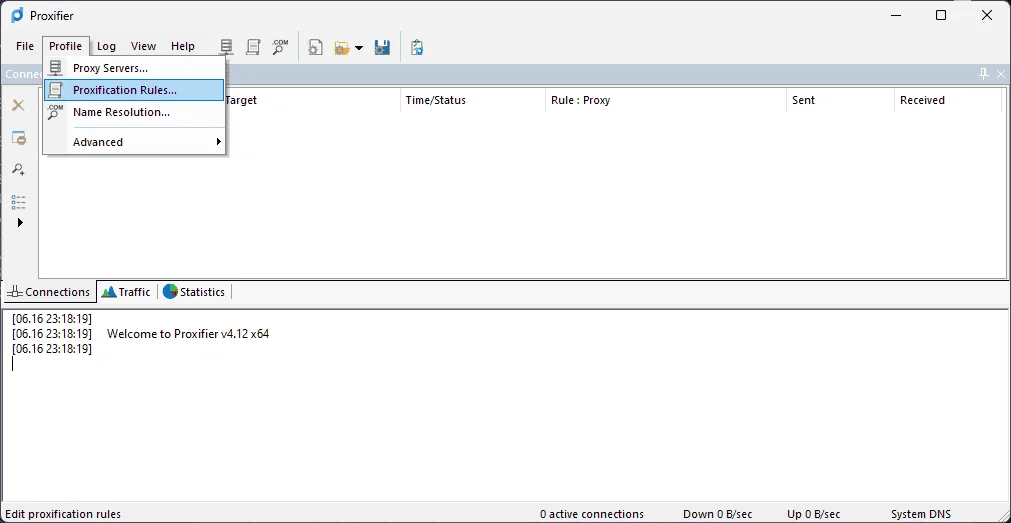
Task: Select Proxification Rules... menu entry
Action: coord(134,90)
